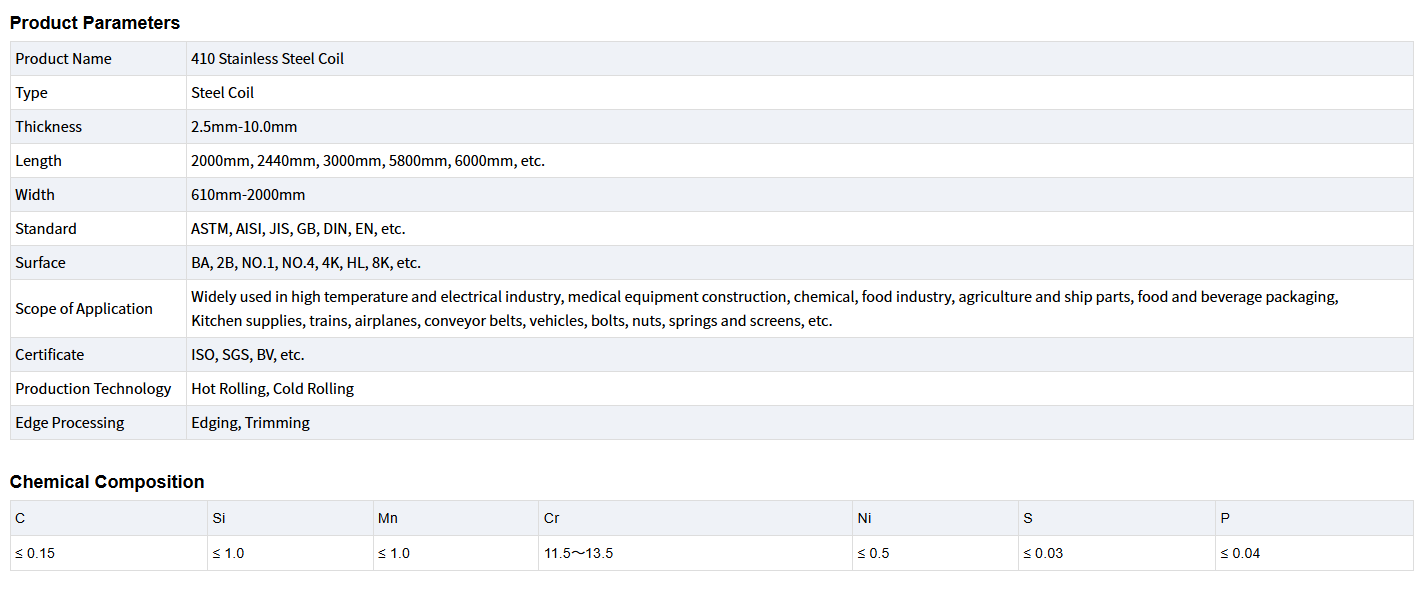This screenshot has width=1424, height=596.
Task: Click the Length row label
Action: tap(38, 161)
